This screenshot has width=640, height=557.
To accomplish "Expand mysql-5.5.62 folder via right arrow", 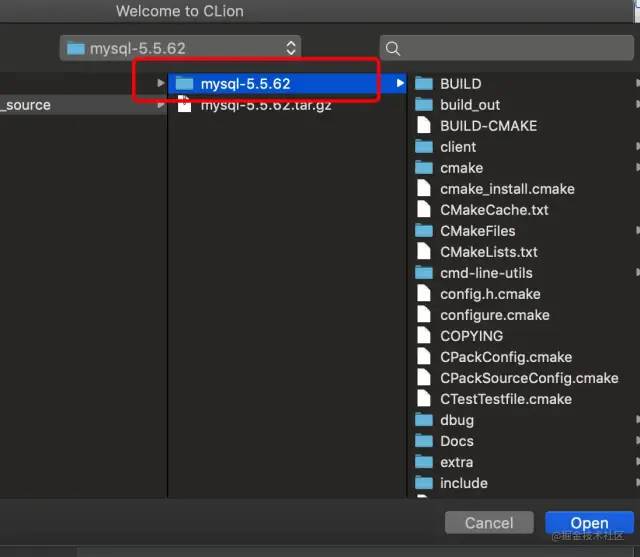I will [400, 83].
